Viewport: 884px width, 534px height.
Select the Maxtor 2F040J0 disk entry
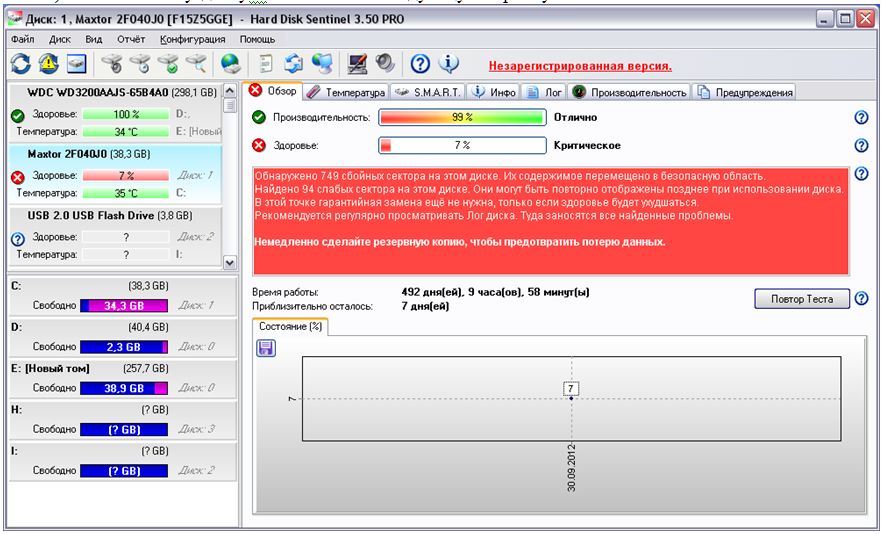point(116,174)
